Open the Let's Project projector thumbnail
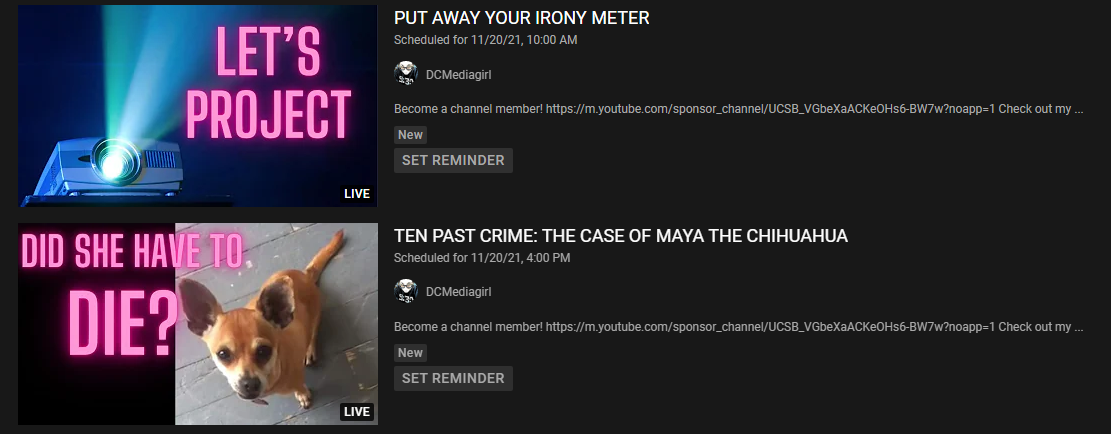The image size is (1111, 434). pos(198,106)
